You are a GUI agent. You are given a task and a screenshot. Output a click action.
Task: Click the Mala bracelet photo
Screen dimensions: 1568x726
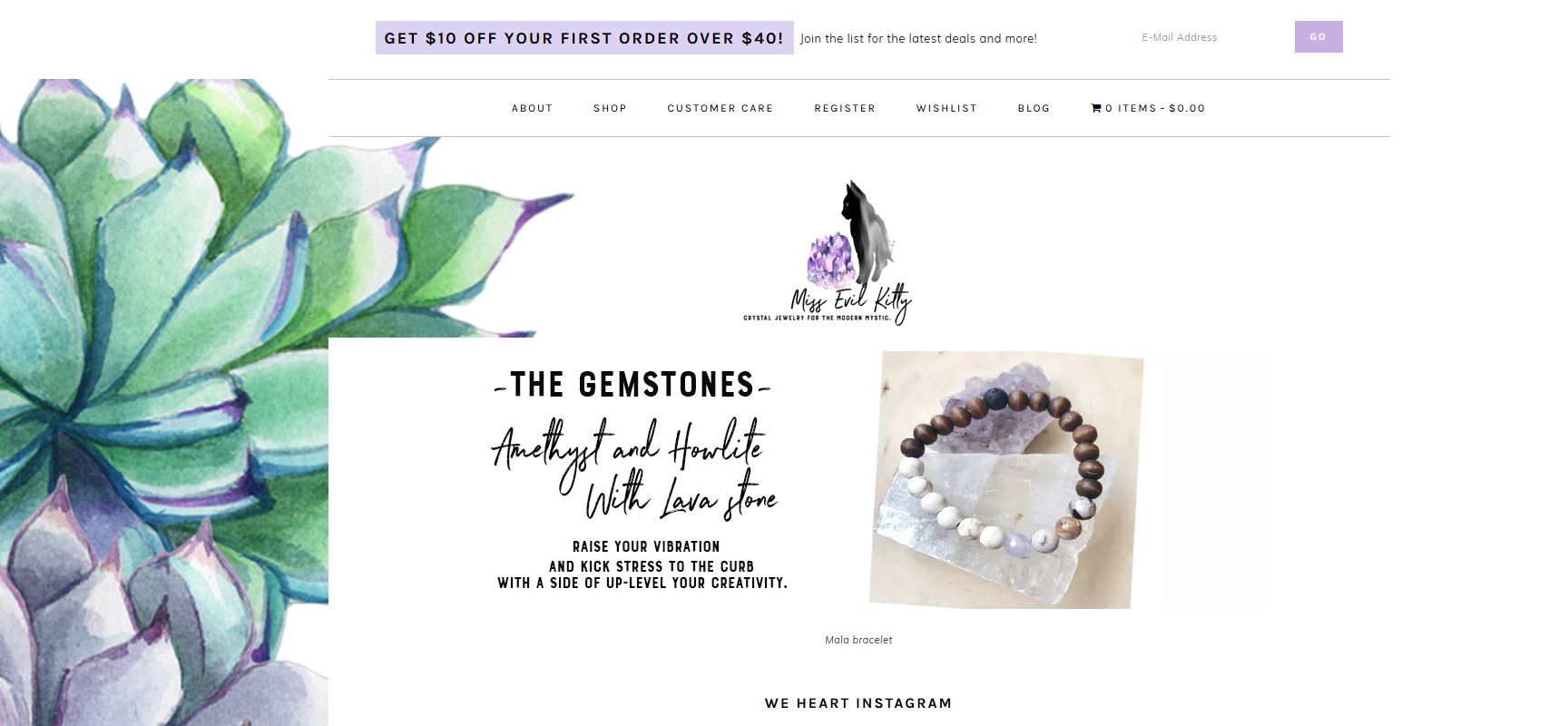tap(1006, 480)
